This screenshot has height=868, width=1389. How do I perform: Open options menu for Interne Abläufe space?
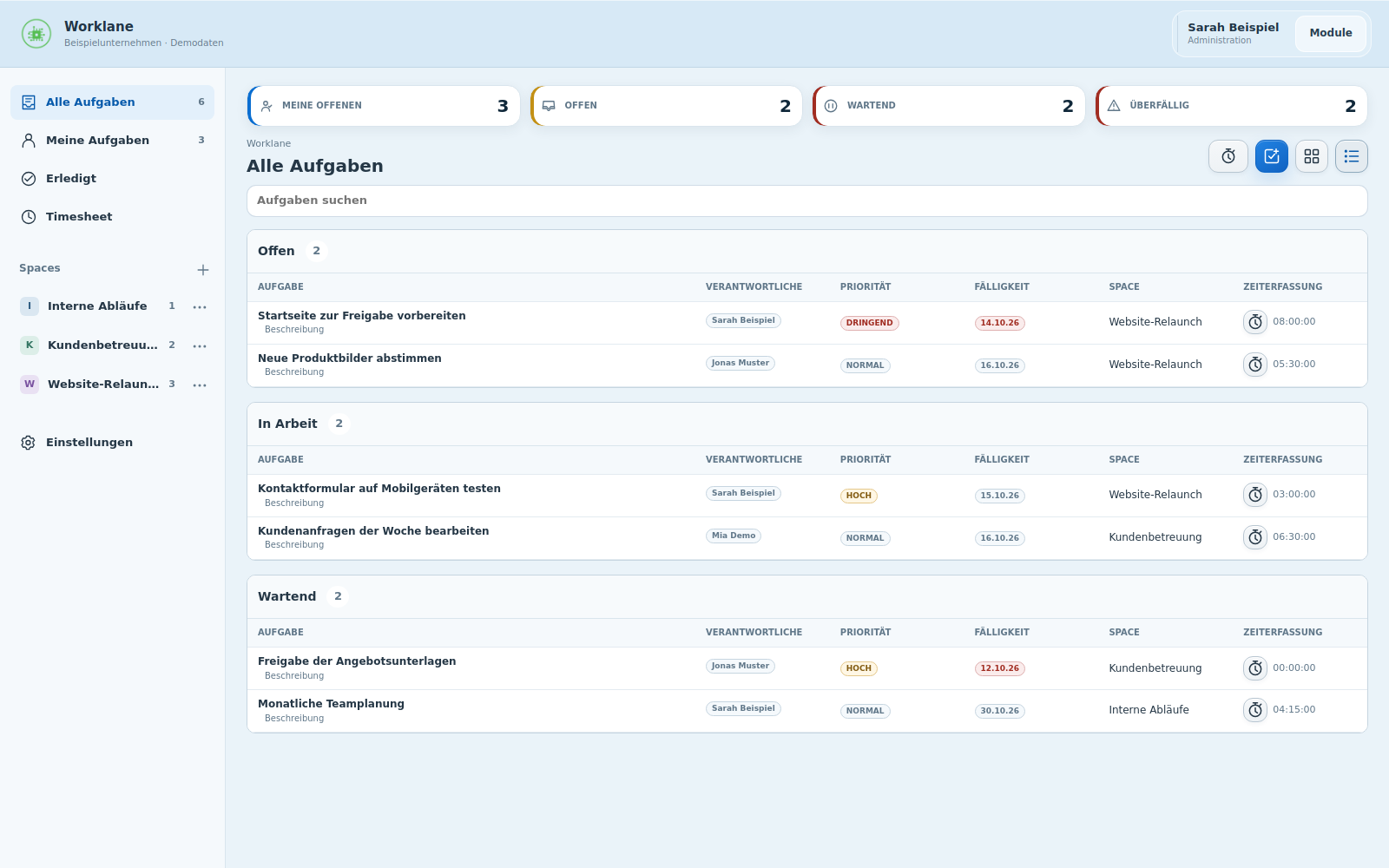(x=200, y=307)
